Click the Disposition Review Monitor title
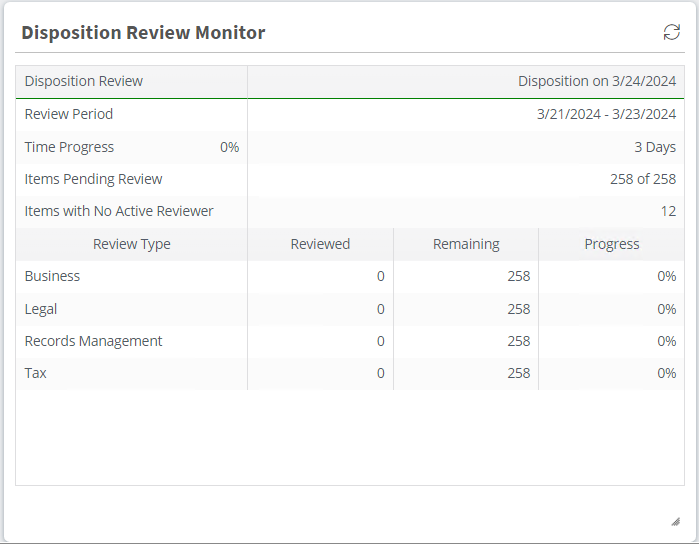This screenshot has height=544, width=699. 143,33
